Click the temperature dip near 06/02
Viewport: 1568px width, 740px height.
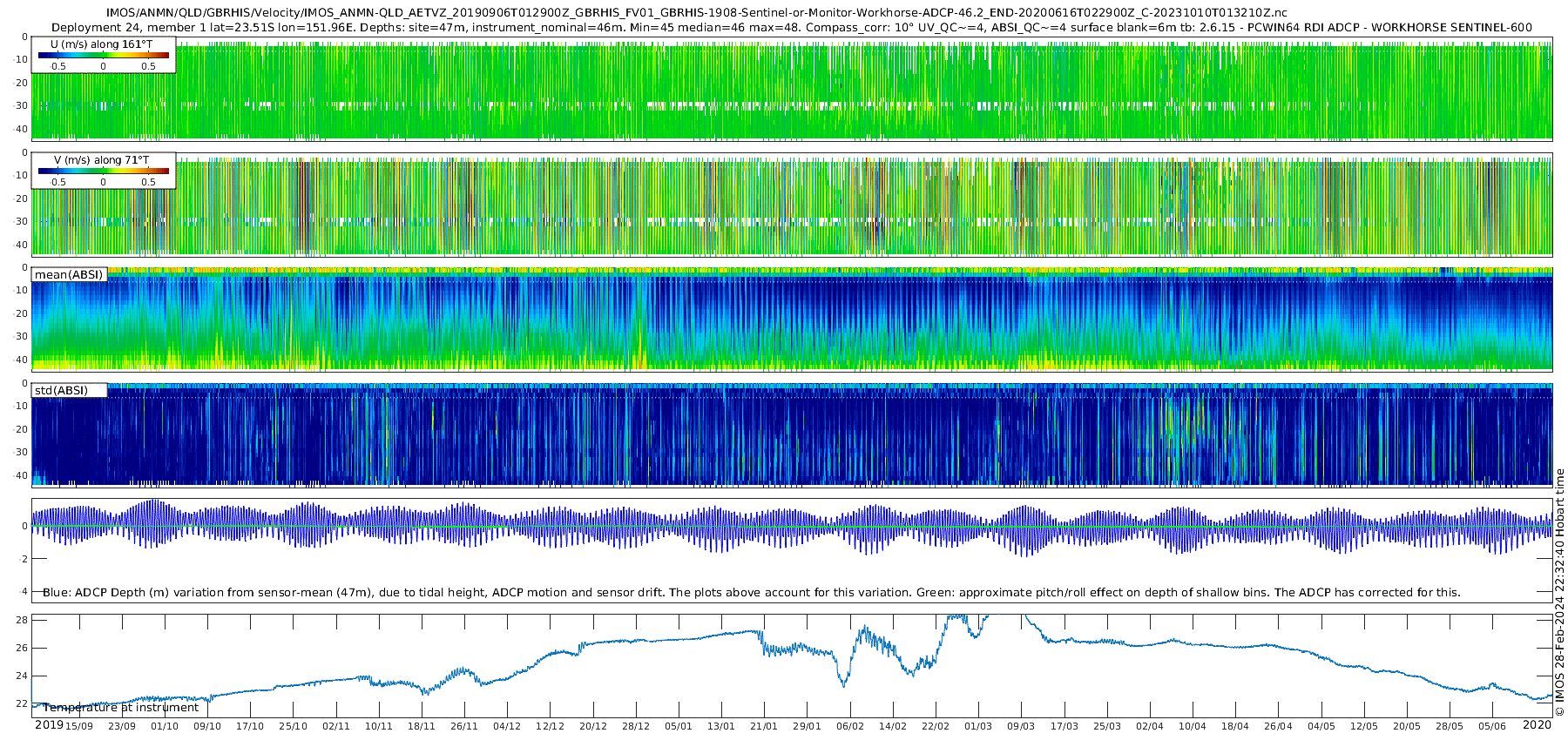(843, 682)
